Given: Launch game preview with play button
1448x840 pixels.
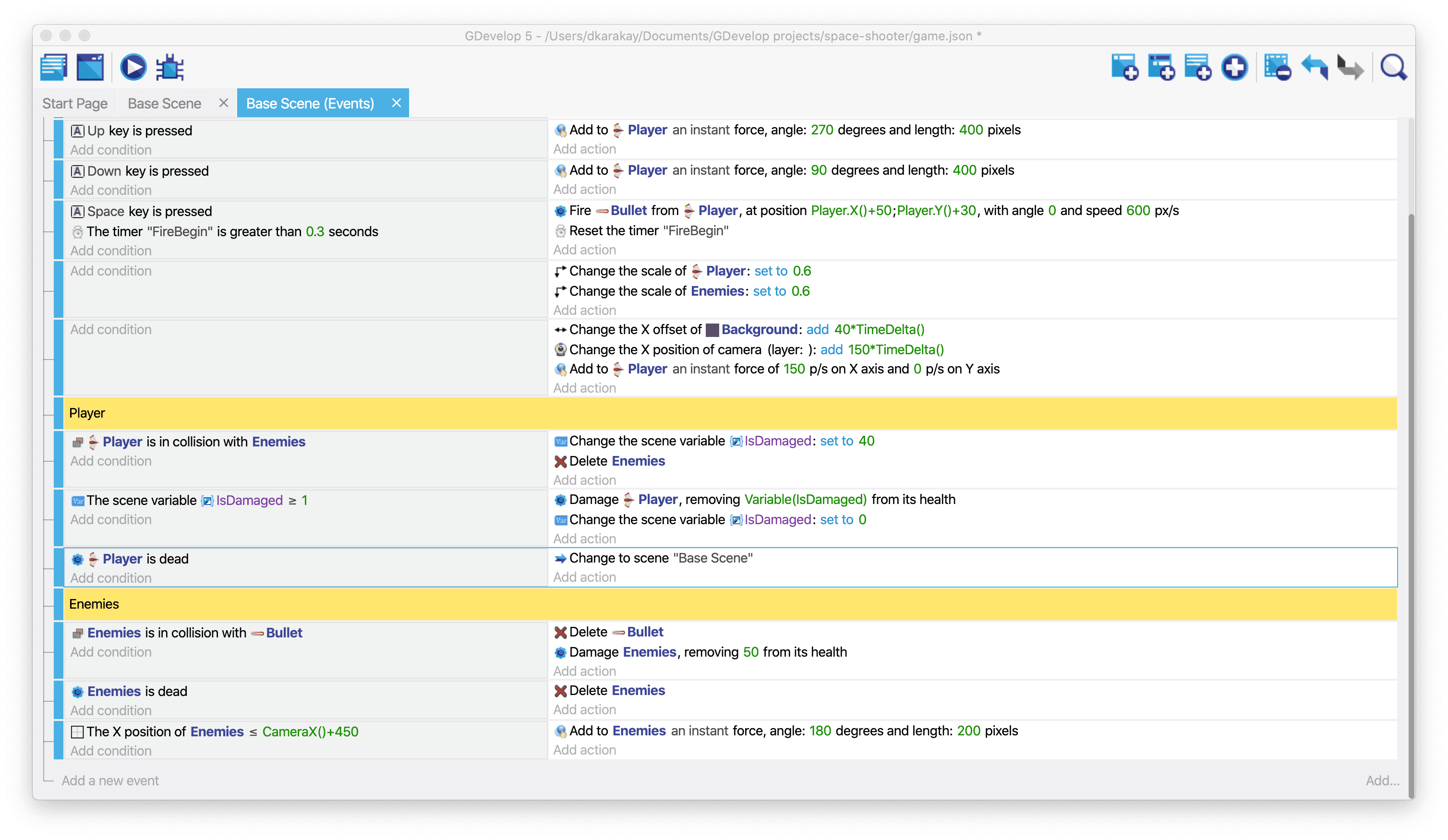Looking at the screenshot, I should 133,67.
